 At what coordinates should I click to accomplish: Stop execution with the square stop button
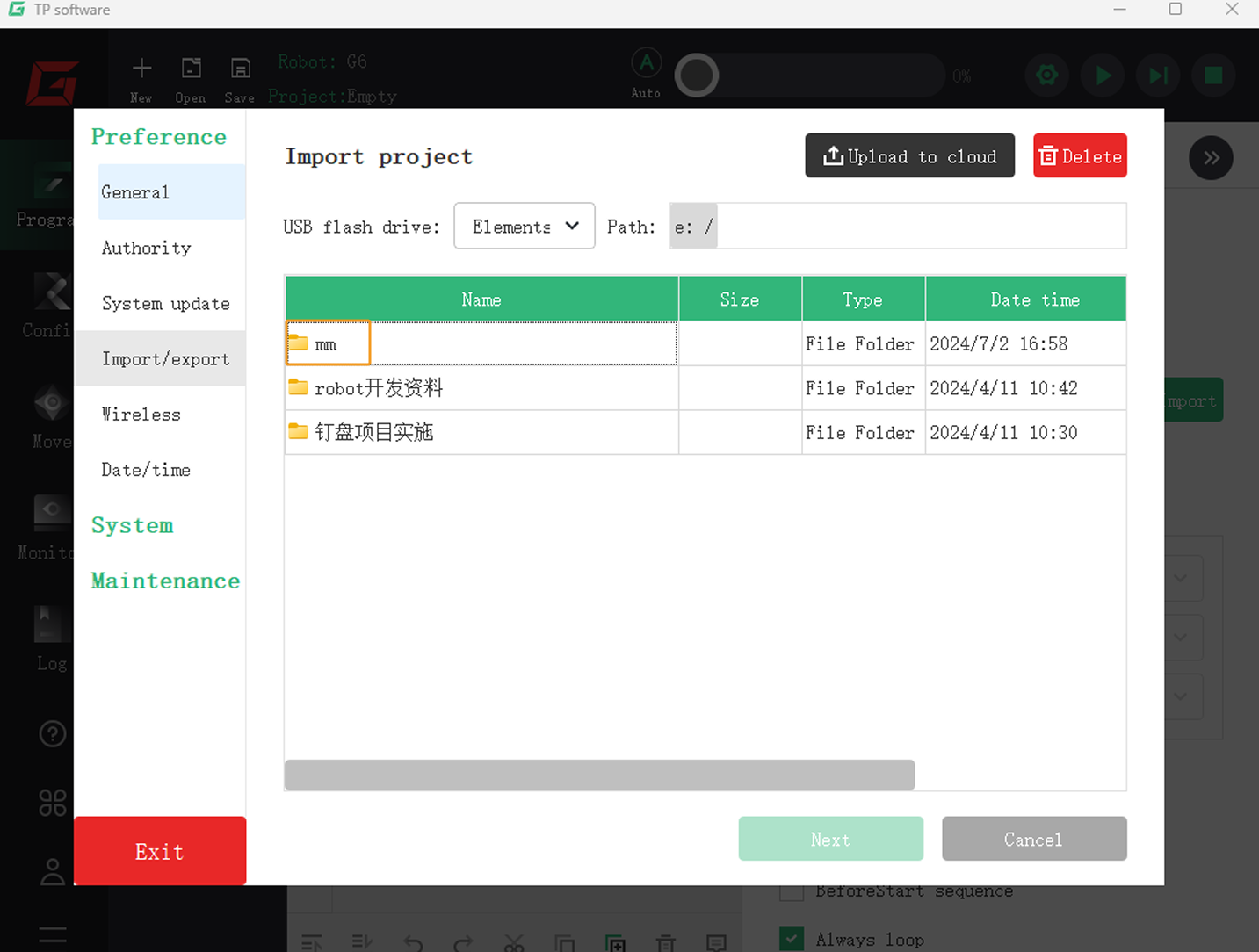[x=1213, y=76]
